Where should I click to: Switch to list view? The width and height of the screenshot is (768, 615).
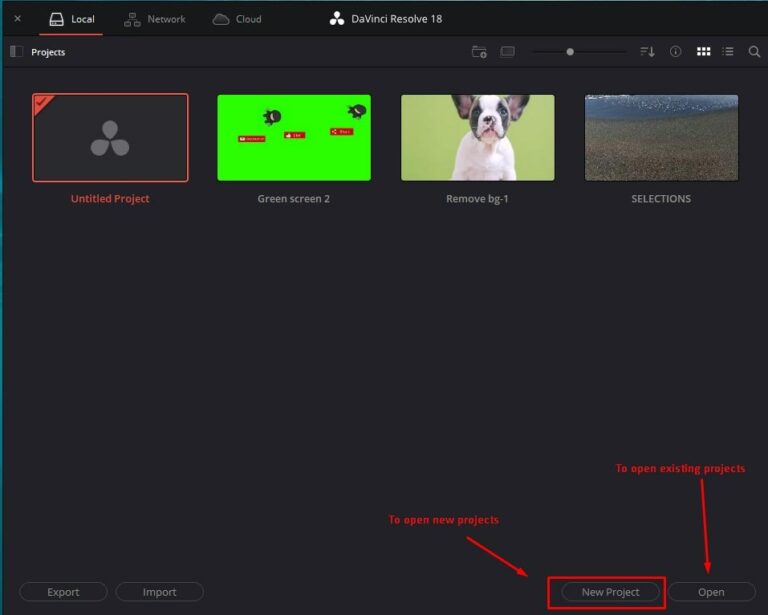728,51
